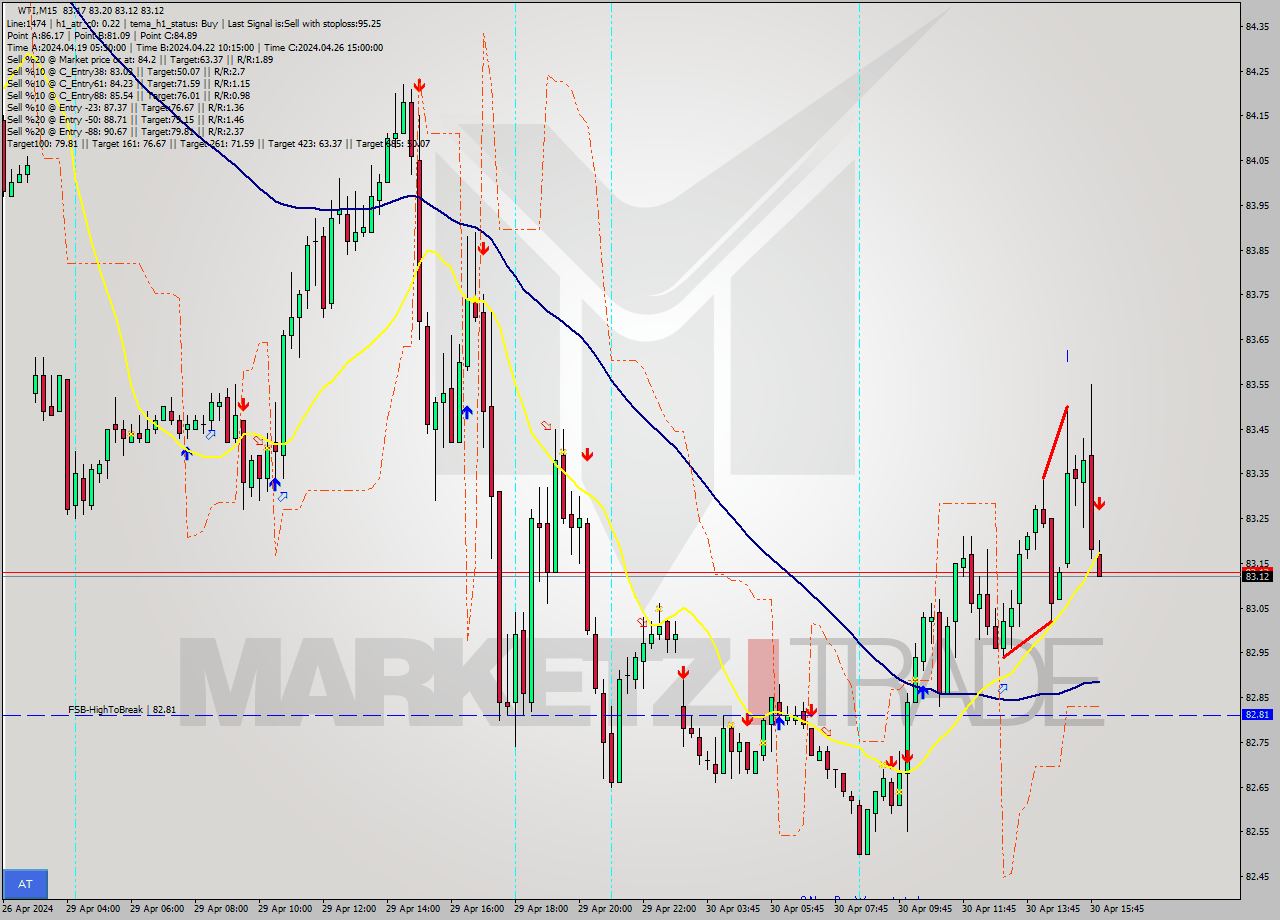1280x920 pixels.
Task: Click the 83.45 price axis label
Action: [1257, 429]
